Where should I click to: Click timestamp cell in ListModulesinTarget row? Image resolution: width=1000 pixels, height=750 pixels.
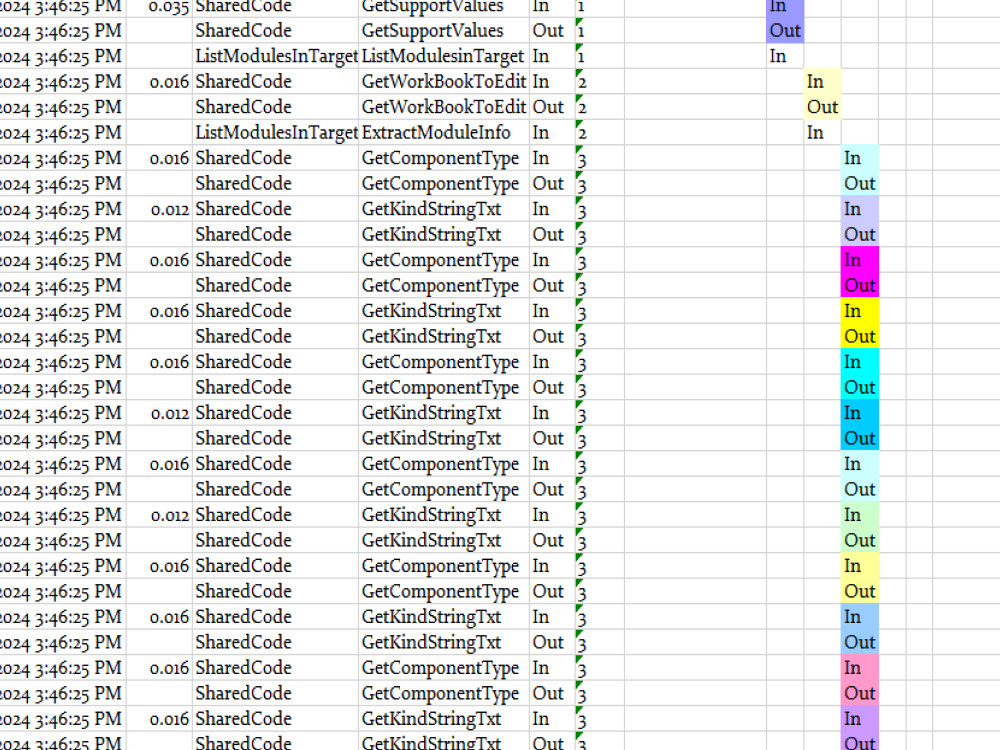coord(62,56)
